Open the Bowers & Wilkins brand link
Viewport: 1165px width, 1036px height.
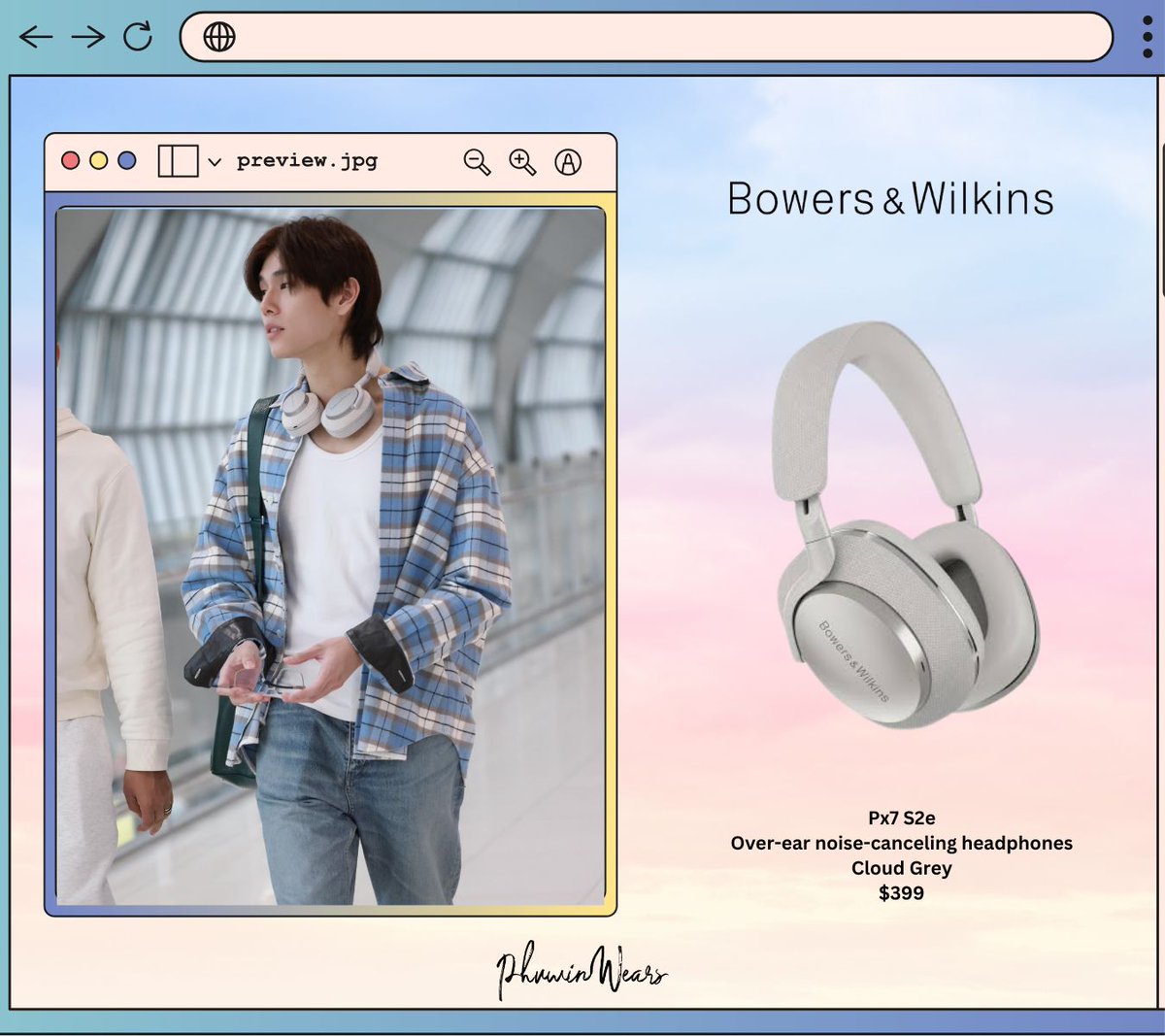click(x=889, y=200)
